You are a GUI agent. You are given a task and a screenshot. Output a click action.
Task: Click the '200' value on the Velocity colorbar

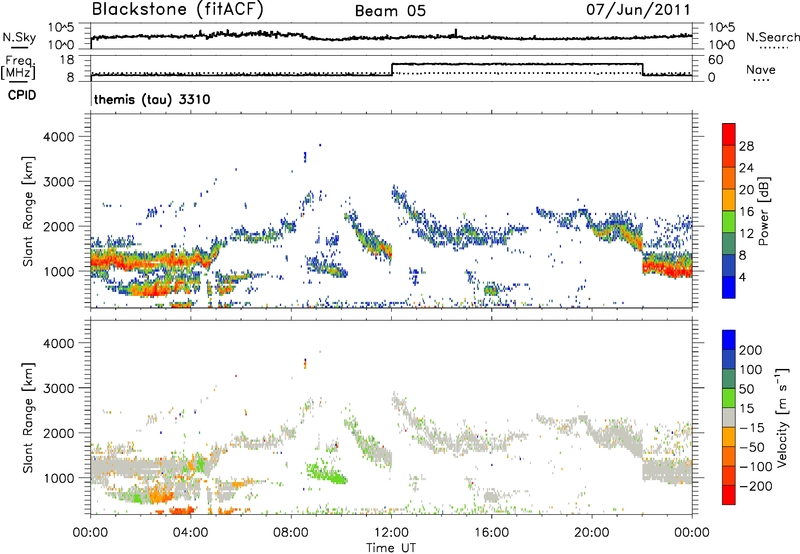[x=751, y=350]
